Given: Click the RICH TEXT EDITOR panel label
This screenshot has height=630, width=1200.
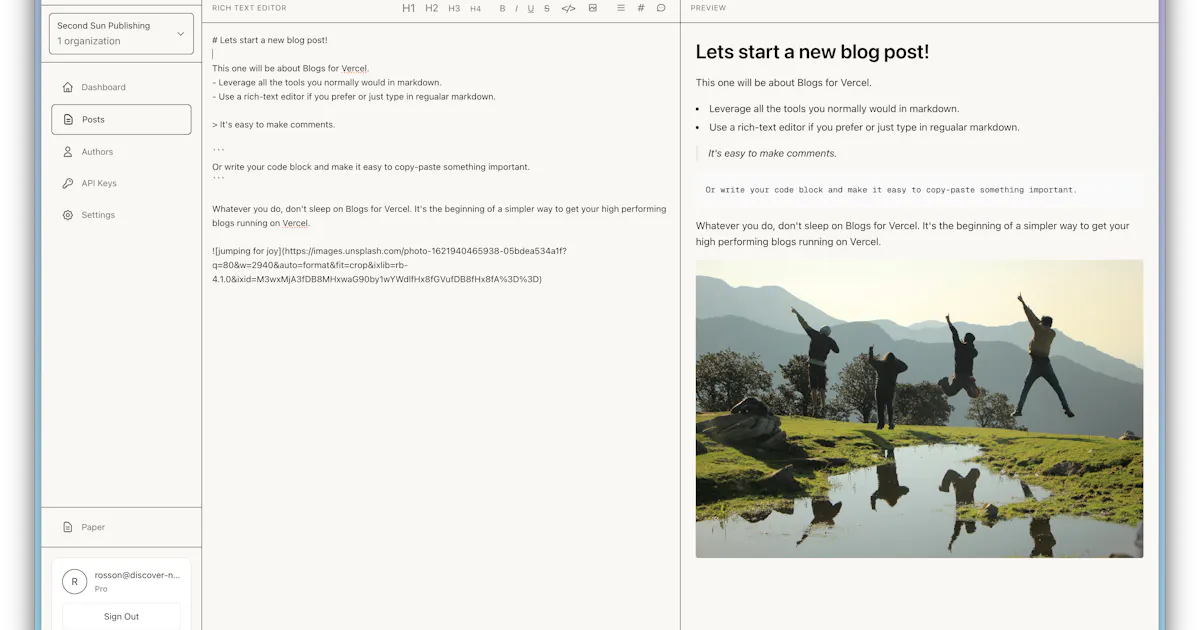Looking at the screenshot, I should click(x=249, y=8).
